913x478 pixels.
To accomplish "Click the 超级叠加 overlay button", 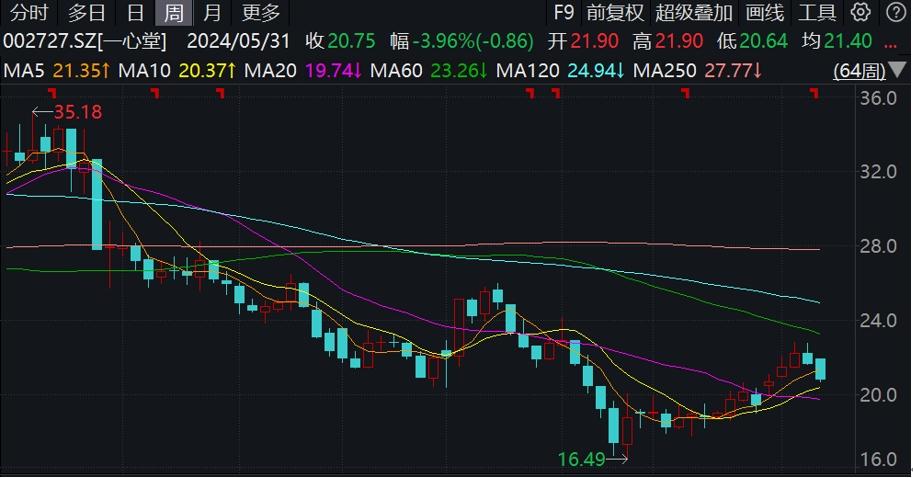I will (x=694, y=13).
